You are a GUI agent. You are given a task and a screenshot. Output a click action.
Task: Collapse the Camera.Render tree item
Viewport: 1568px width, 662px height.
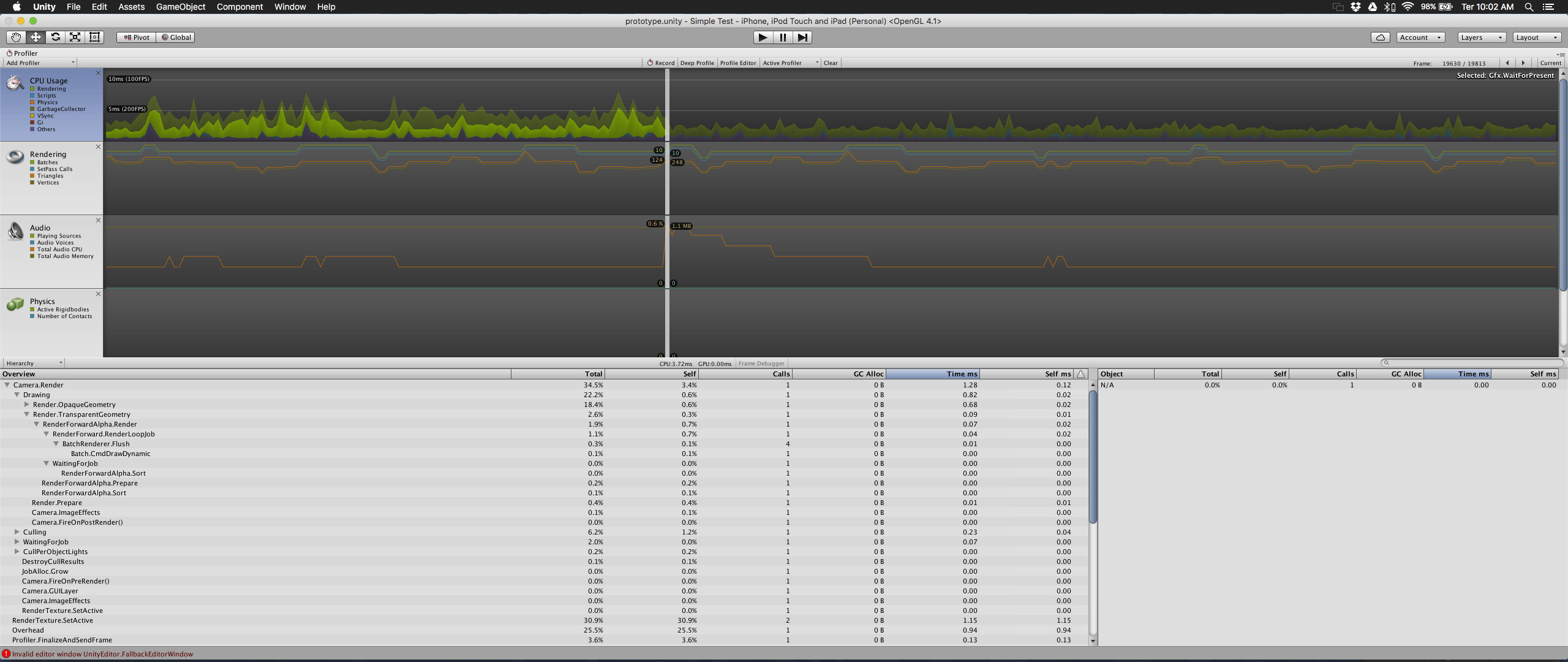7,385
